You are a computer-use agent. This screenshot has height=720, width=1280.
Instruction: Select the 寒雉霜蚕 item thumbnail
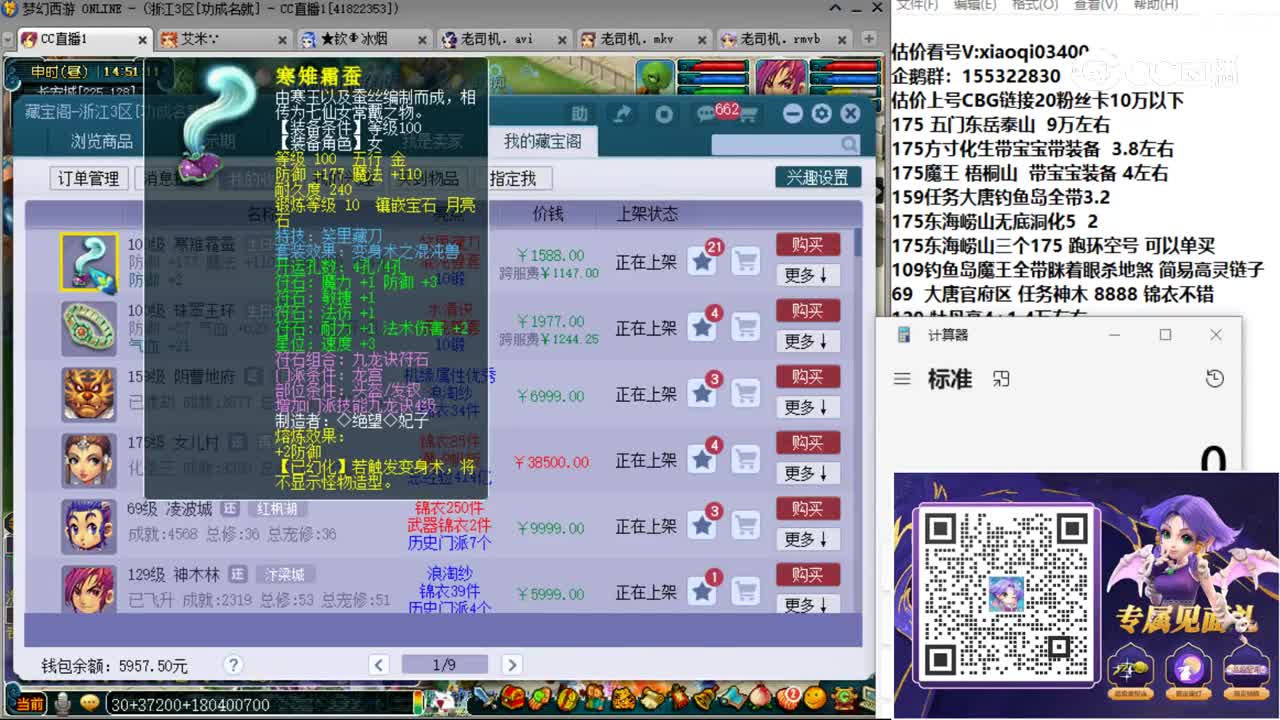(89, 263)
